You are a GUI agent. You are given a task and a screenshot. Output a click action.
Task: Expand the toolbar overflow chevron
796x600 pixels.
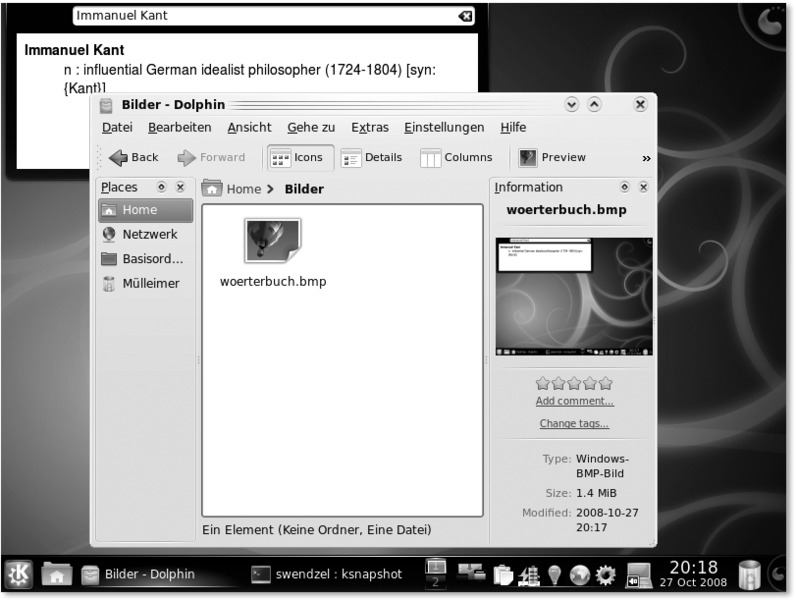click(646, 158)
